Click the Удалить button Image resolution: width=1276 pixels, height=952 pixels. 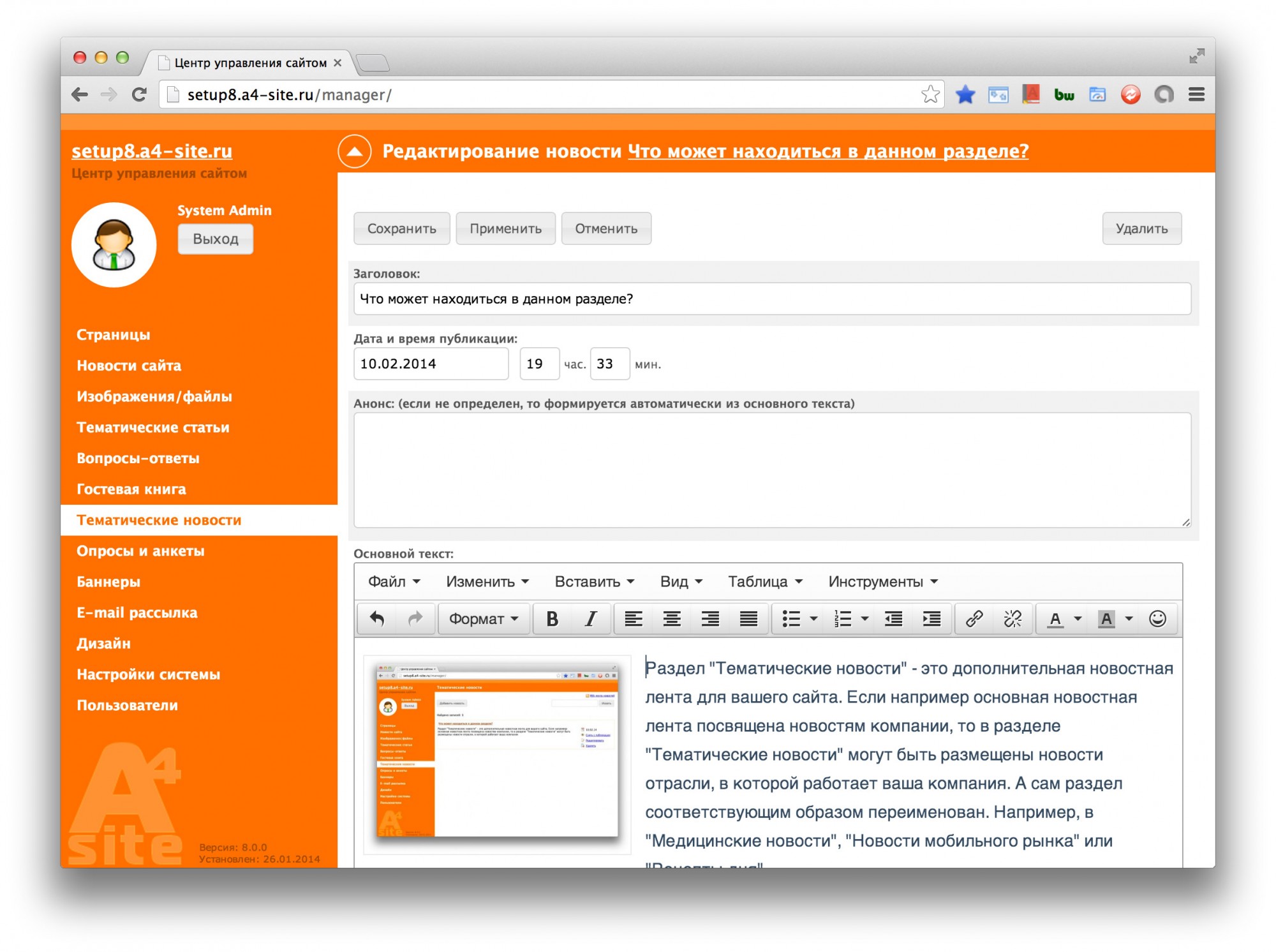click(x=1141, y=228)
